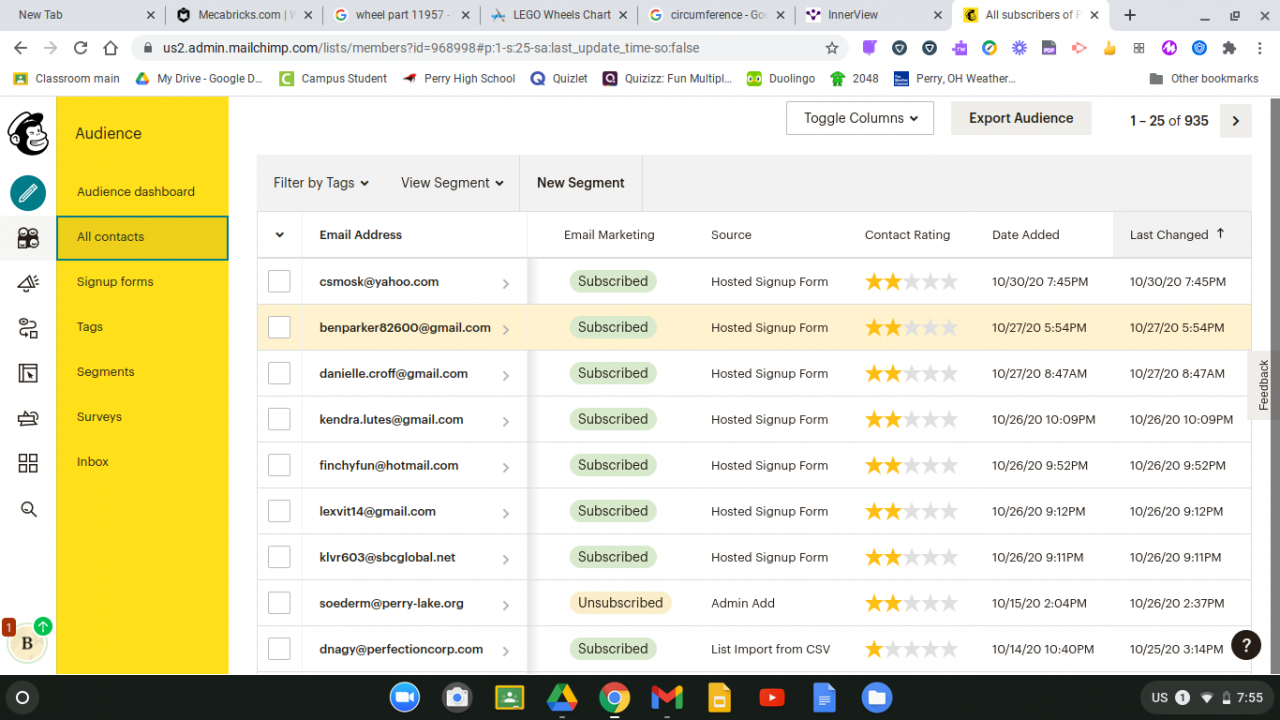Open Segments in the sidebar
Image resolution: width=1280 pixels, height=720 pixels.
point(105,372)
